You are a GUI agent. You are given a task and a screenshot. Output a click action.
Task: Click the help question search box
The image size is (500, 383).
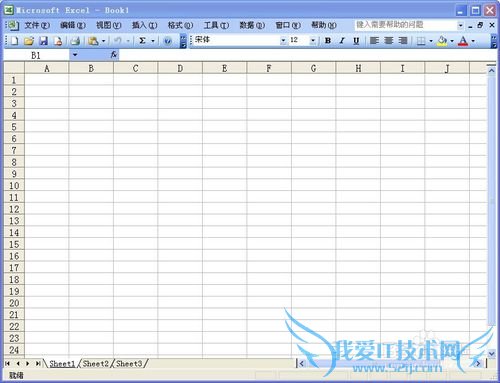coord(406,25)
